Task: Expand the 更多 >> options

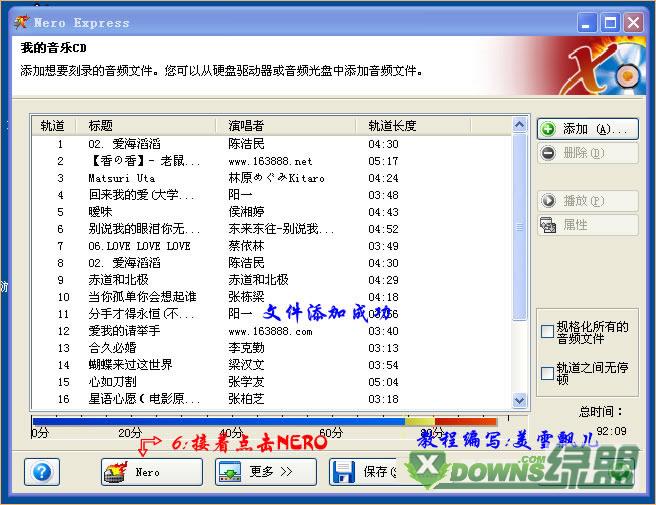Action: (266, 472)
